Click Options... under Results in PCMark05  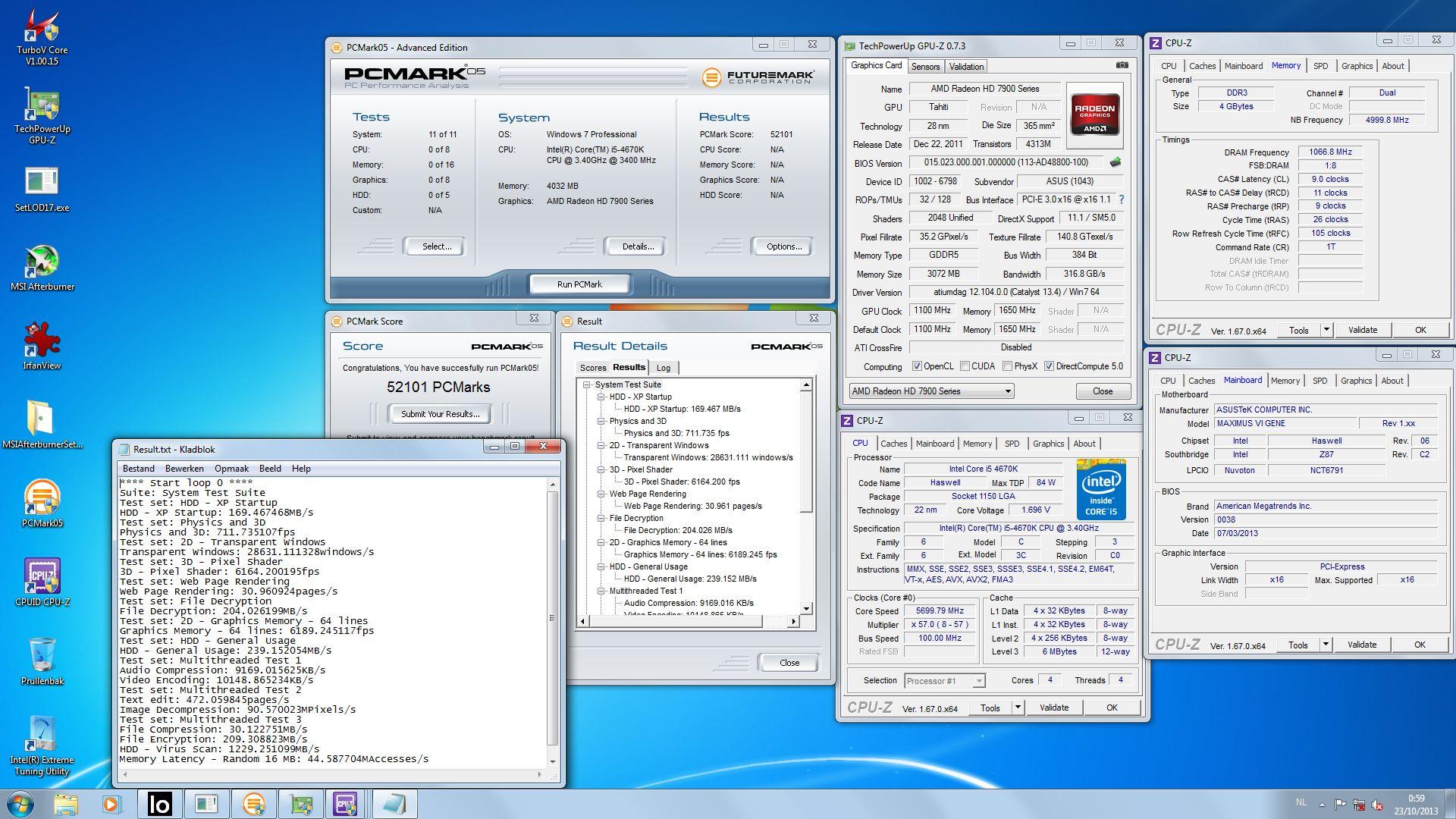tap(784, 246)
